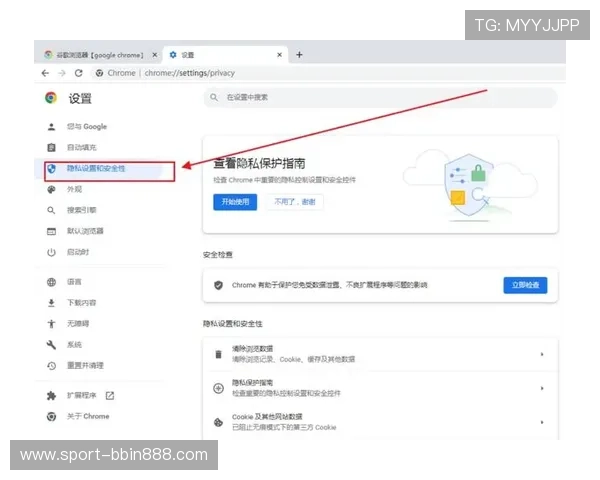Click the globe icon for 语言
This screenshot has width=600, height=480.
[x=51, y=282]
